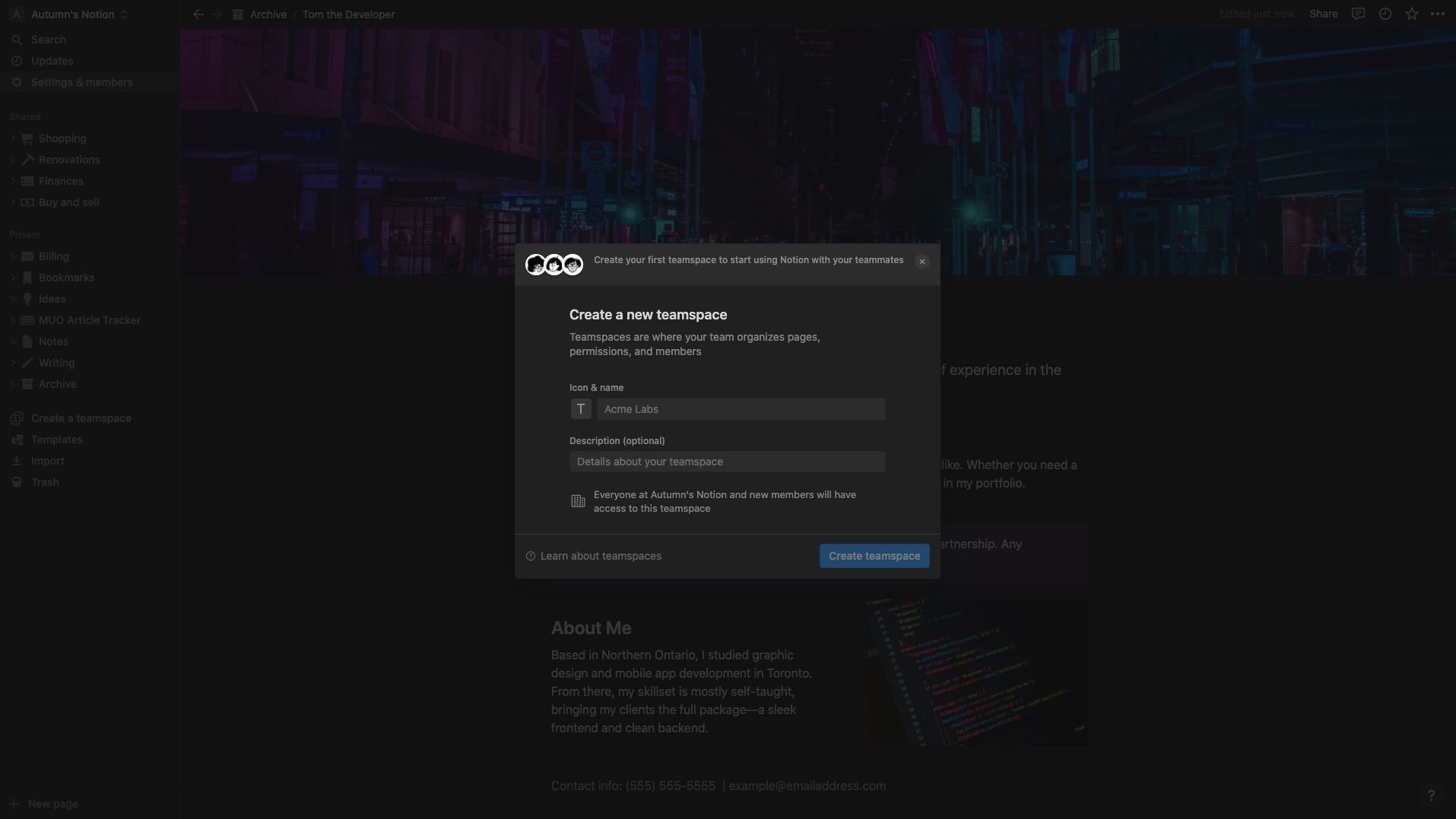Viewport: 1456px width, 819px height.
Task: Click the Notes document icon
Action: pyautogui.click(x=27, y=341)
